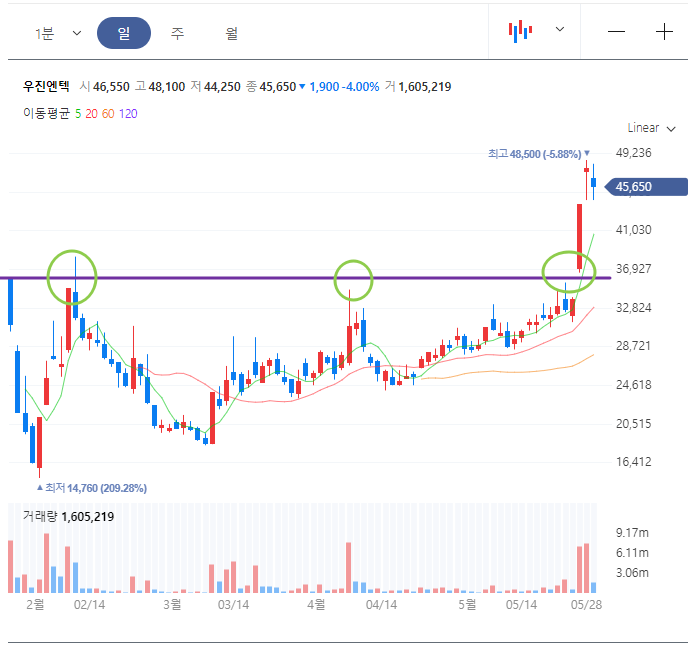Zoom out with the minus icon
The height and width of the screenshot is (648, 692).
(x=616, y=32)
